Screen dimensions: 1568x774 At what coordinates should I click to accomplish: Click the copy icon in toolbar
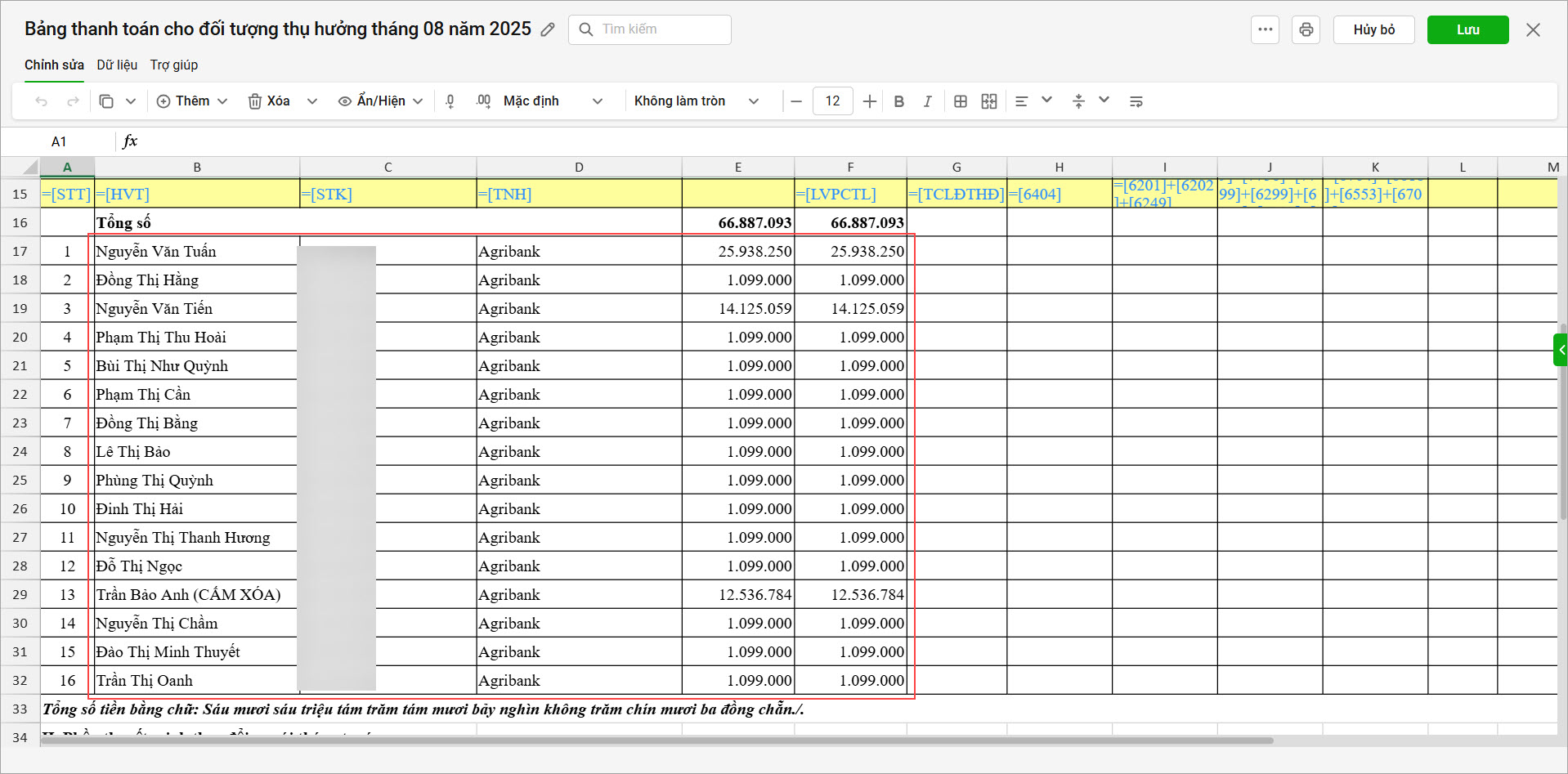tap(106, 101)
